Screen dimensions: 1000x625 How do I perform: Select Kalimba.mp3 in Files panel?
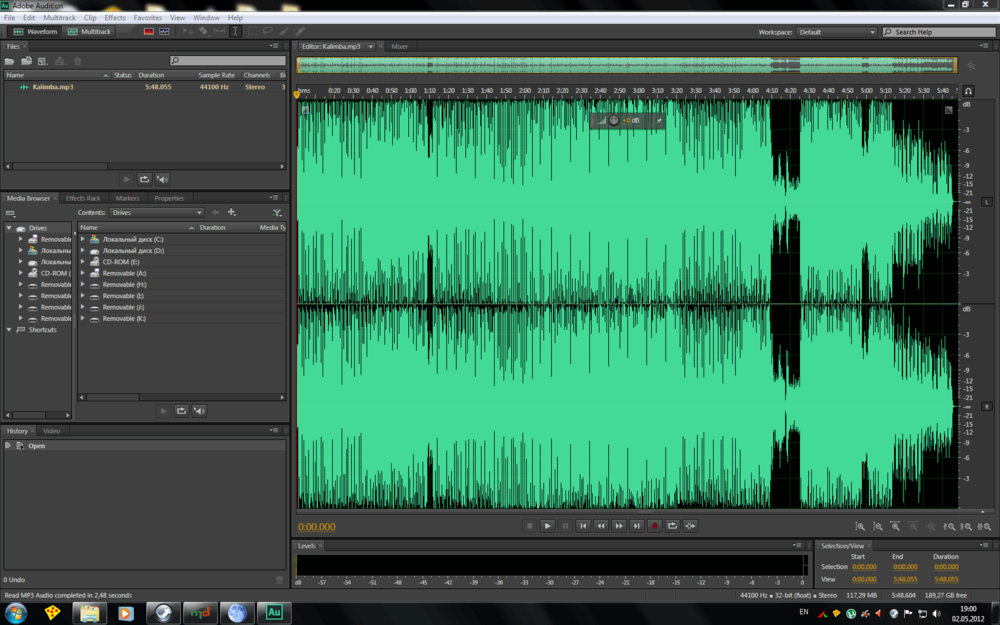coord(52,87)
